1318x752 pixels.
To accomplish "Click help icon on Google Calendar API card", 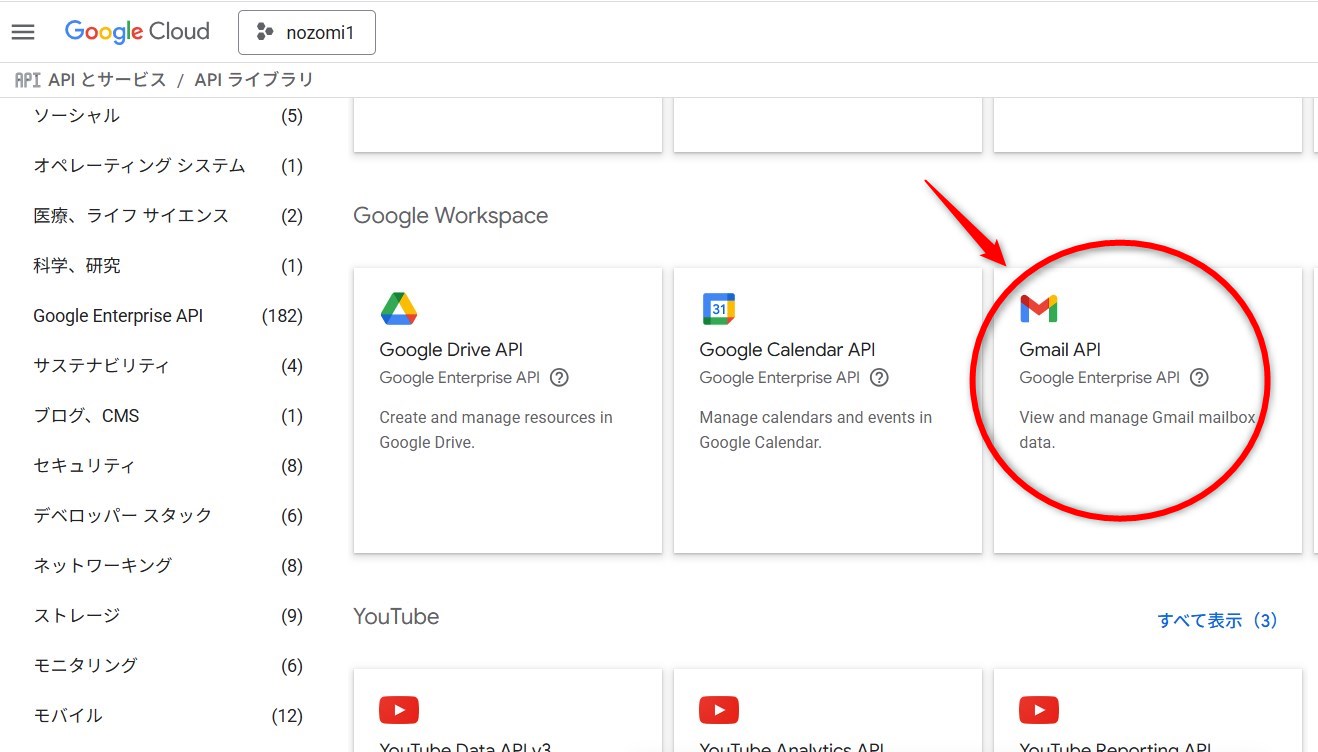I will 879,378.
